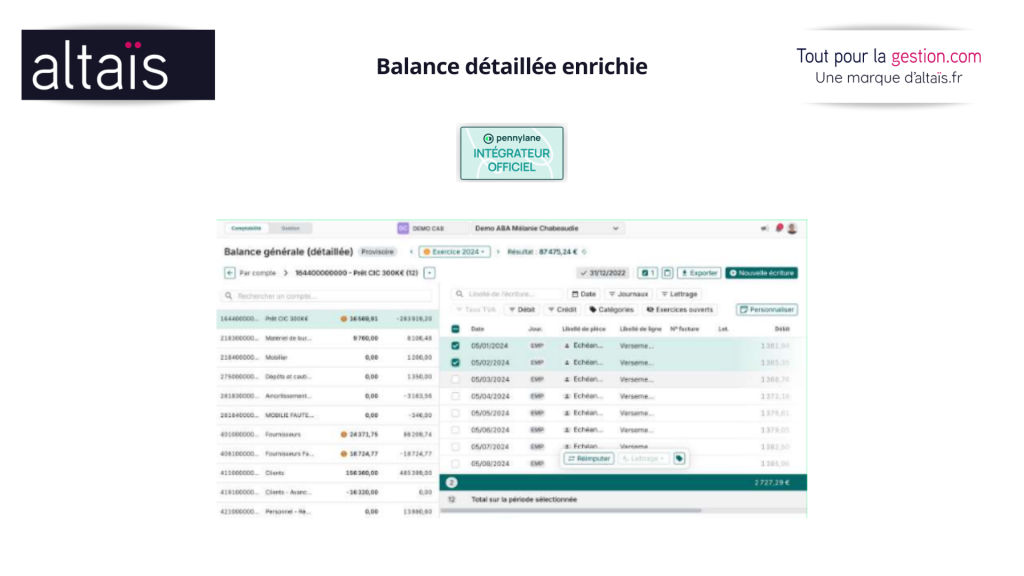Switch to the Gestion tab
The width and height of the screenshot is (1024, 576).
(x=290, y=228)
